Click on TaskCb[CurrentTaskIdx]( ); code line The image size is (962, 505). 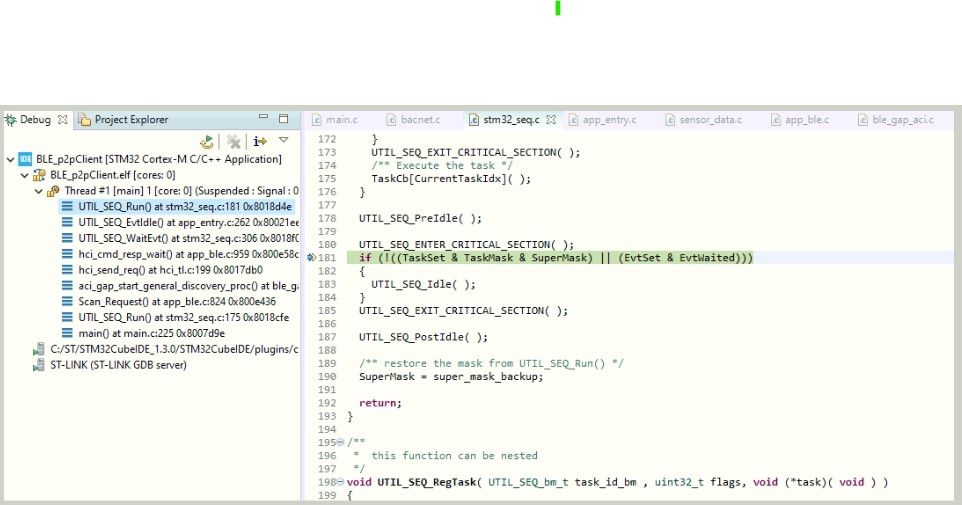tap(451, 179)
